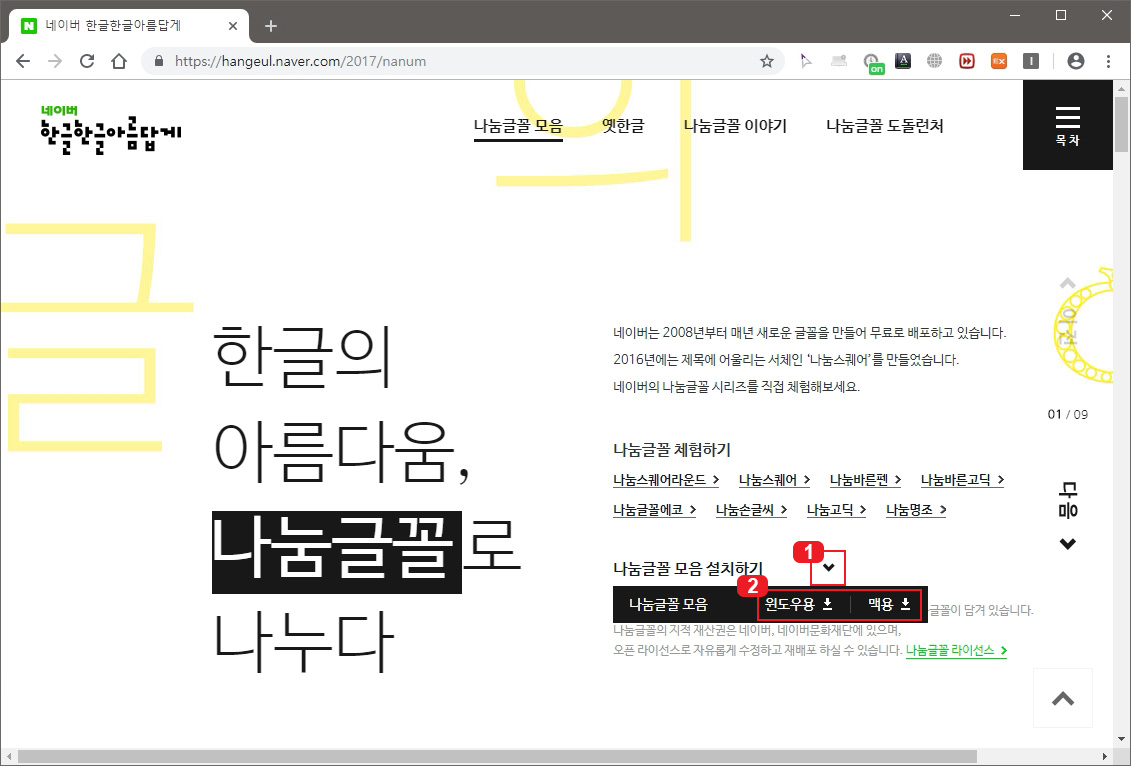This screenshot has height=766, width=1131.
Task: Click the vertical page scrollbar thumb
Action: pyautogui.click(x=1121, y=123)
